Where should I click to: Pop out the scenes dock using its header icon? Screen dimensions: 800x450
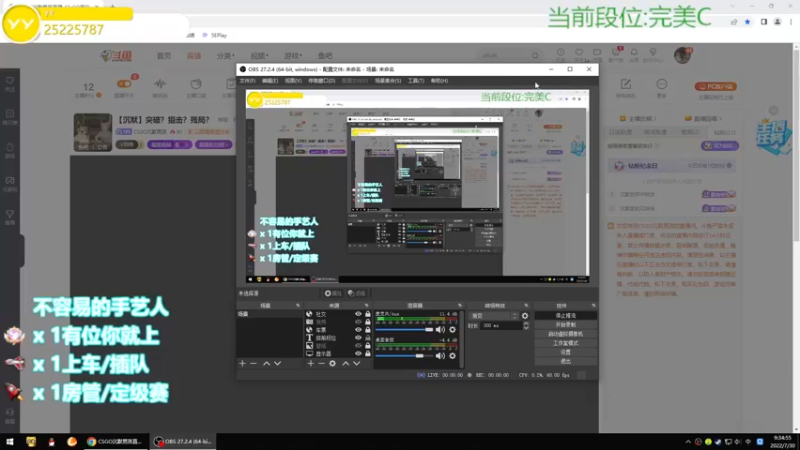pos(298,306)
